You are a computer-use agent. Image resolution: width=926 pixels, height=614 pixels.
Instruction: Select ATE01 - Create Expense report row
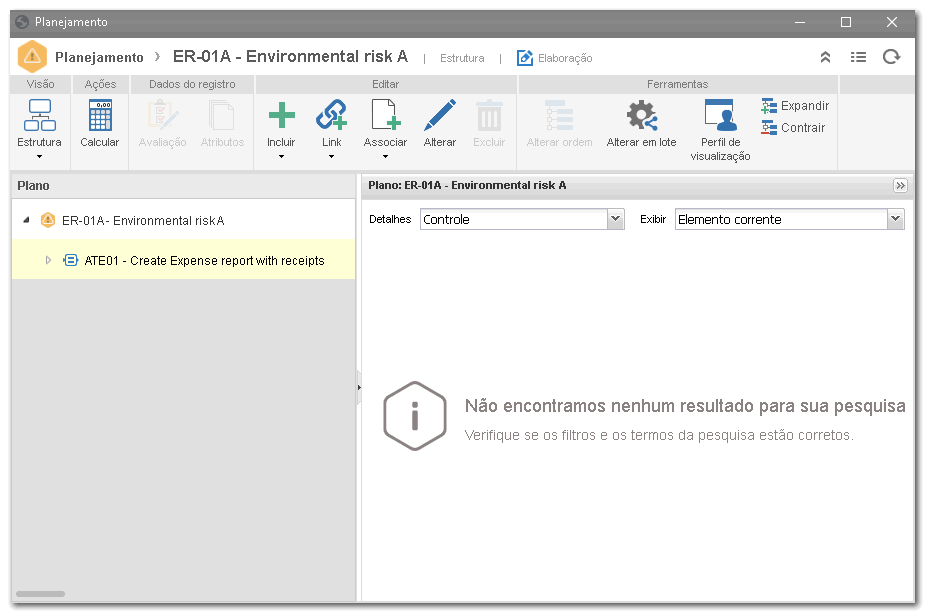pyautogui.click(x=184, y=260)
